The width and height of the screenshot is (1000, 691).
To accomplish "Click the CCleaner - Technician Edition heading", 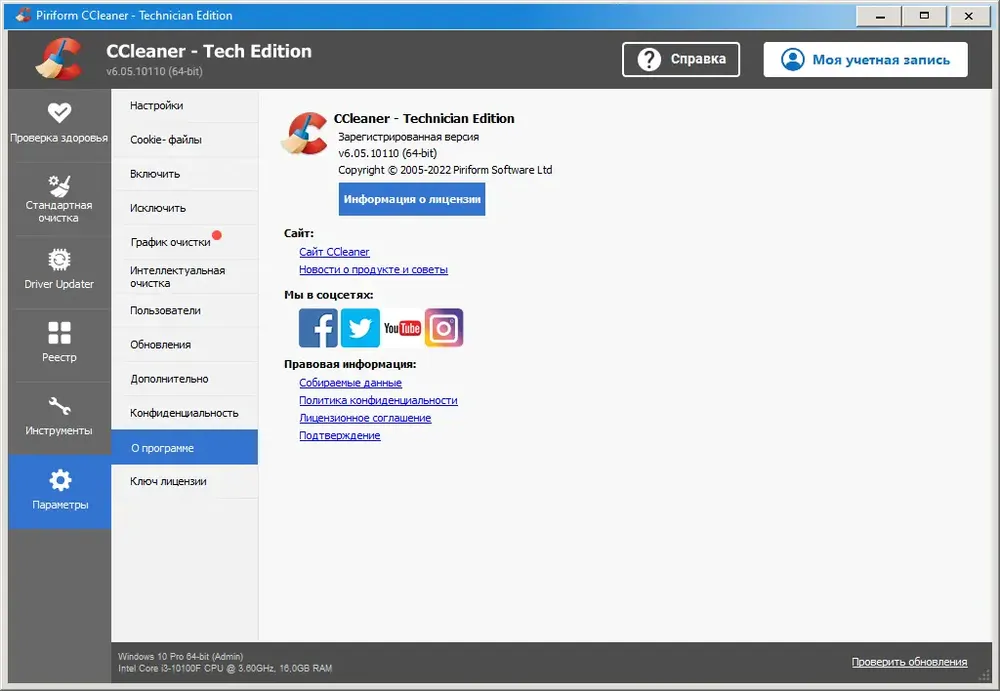I will click(424, 119).
